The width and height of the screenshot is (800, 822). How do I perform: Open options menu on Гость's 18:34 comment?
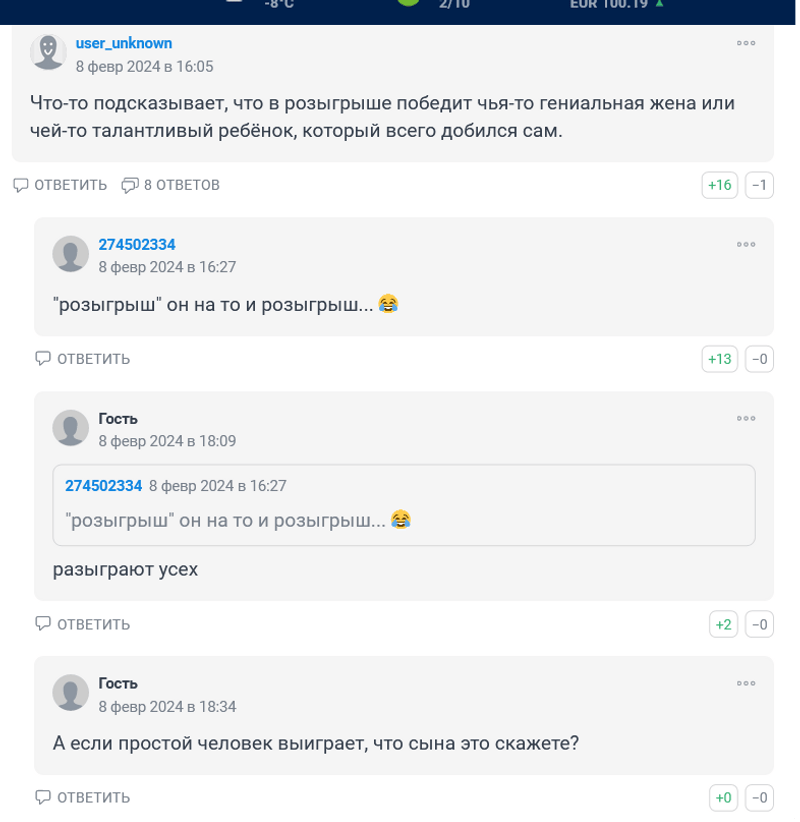tap(746, 683)
